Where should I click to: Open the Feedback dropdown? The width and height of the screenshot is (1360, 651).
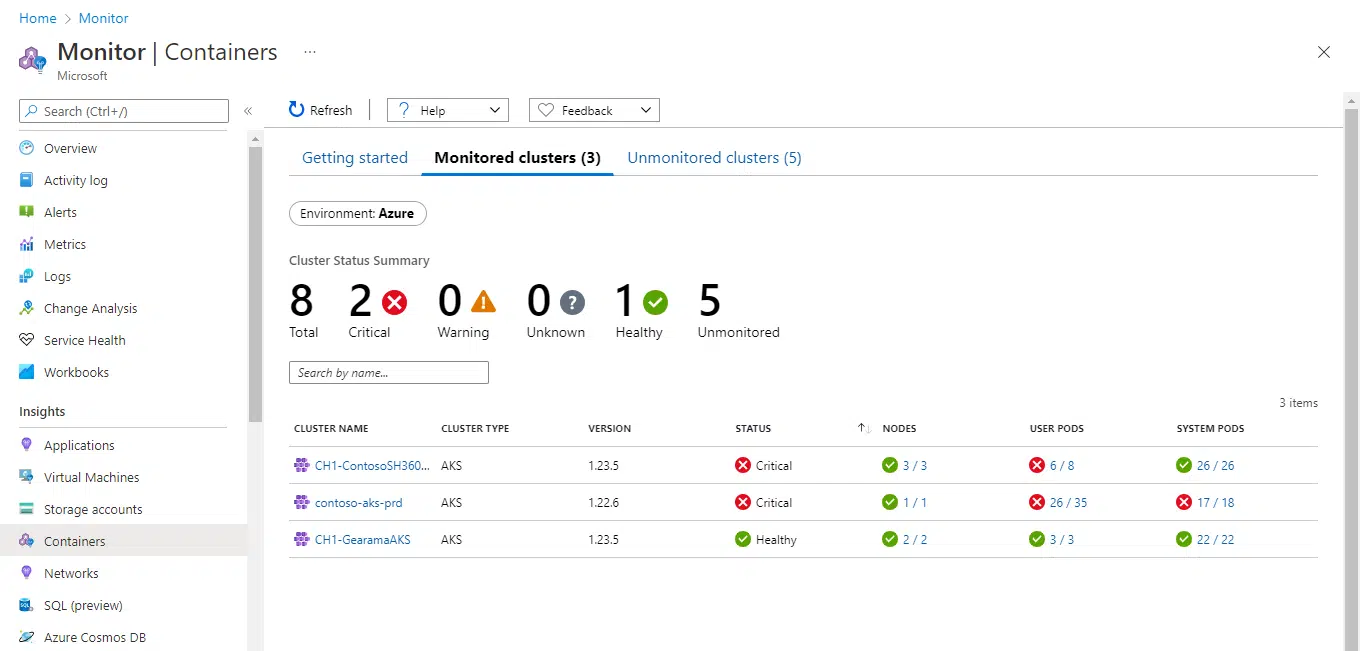(593, 110)
